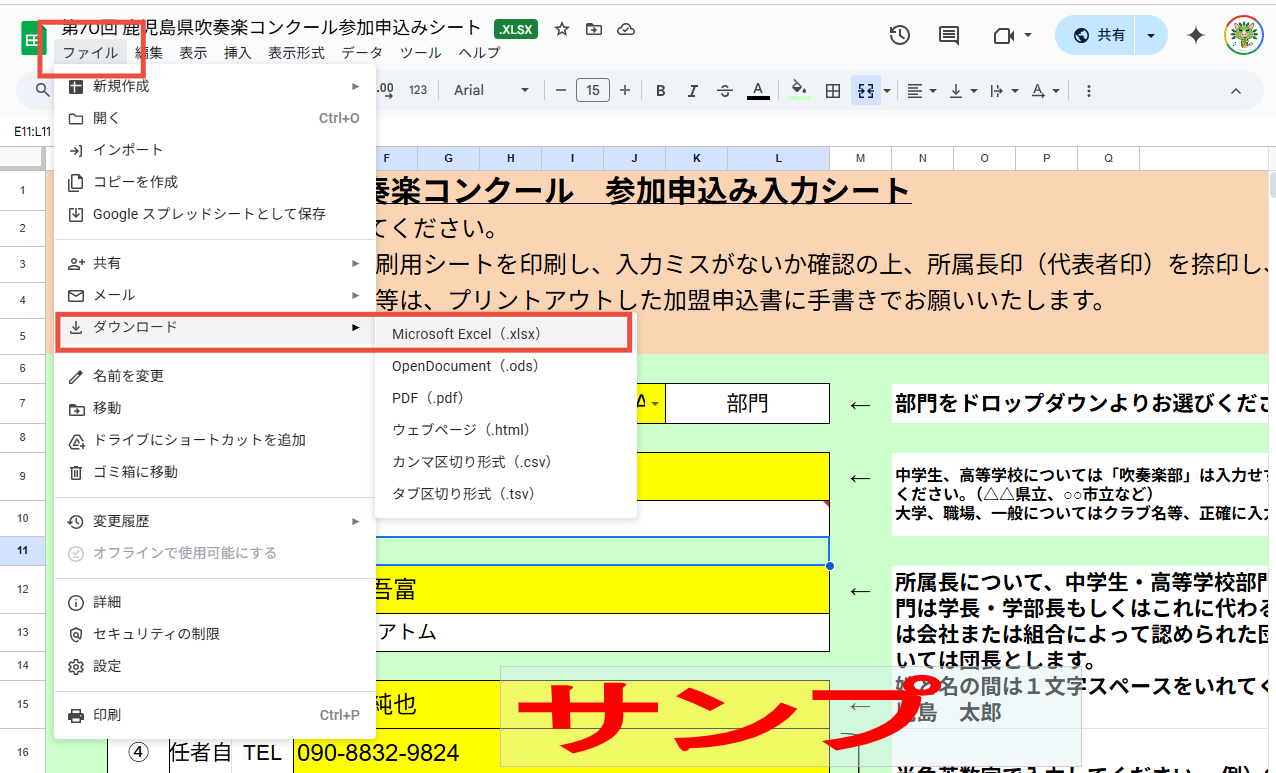Select インポート in the file menu
The height and width of the screenshot is (773, 1276).
(x=214, y=150)
